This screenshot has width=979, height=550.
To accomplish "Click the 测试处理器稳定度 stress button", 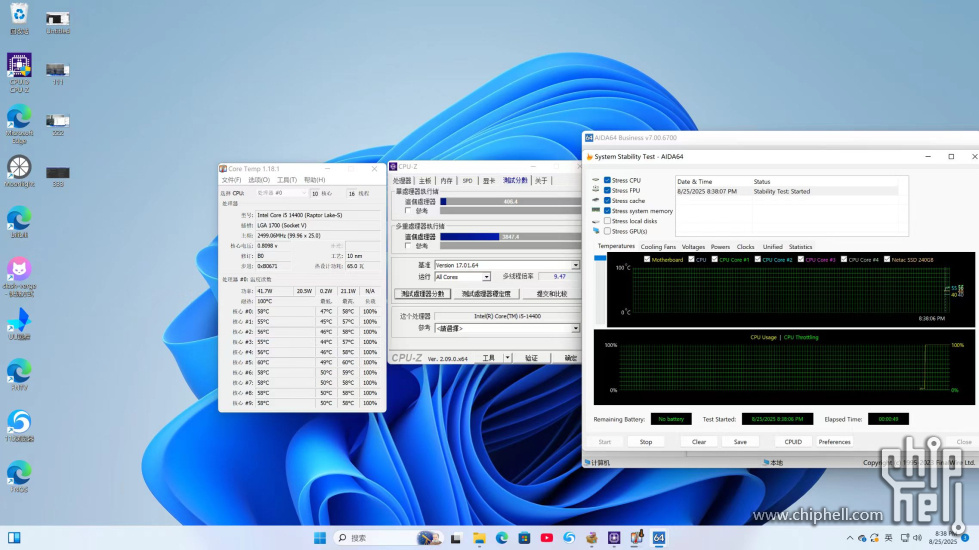I will pyautogui.click(x=486, y=293).
